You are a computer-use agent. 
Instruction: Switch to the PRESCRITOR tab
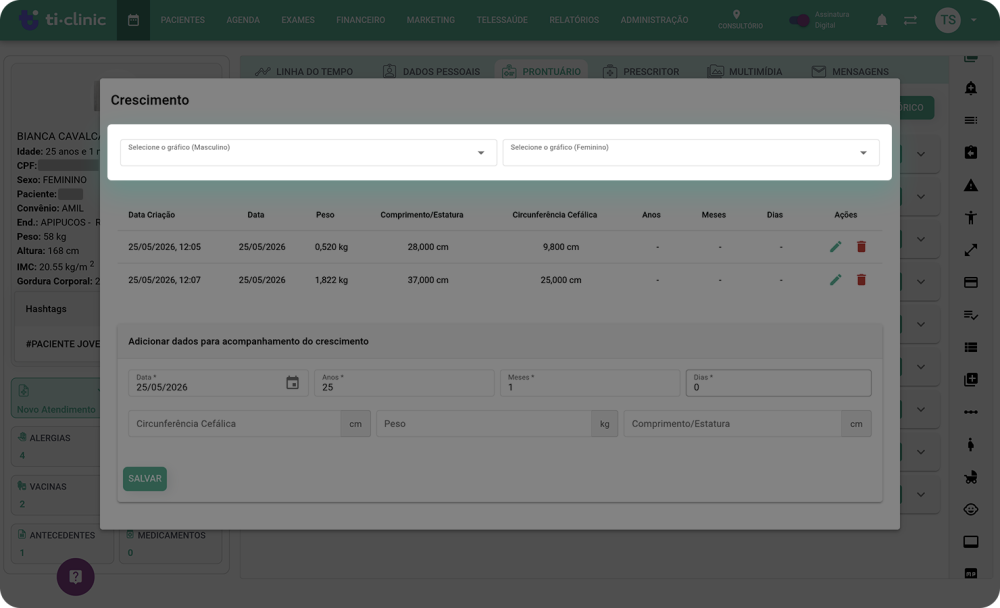pyautogui.click(x=641, y=71)
